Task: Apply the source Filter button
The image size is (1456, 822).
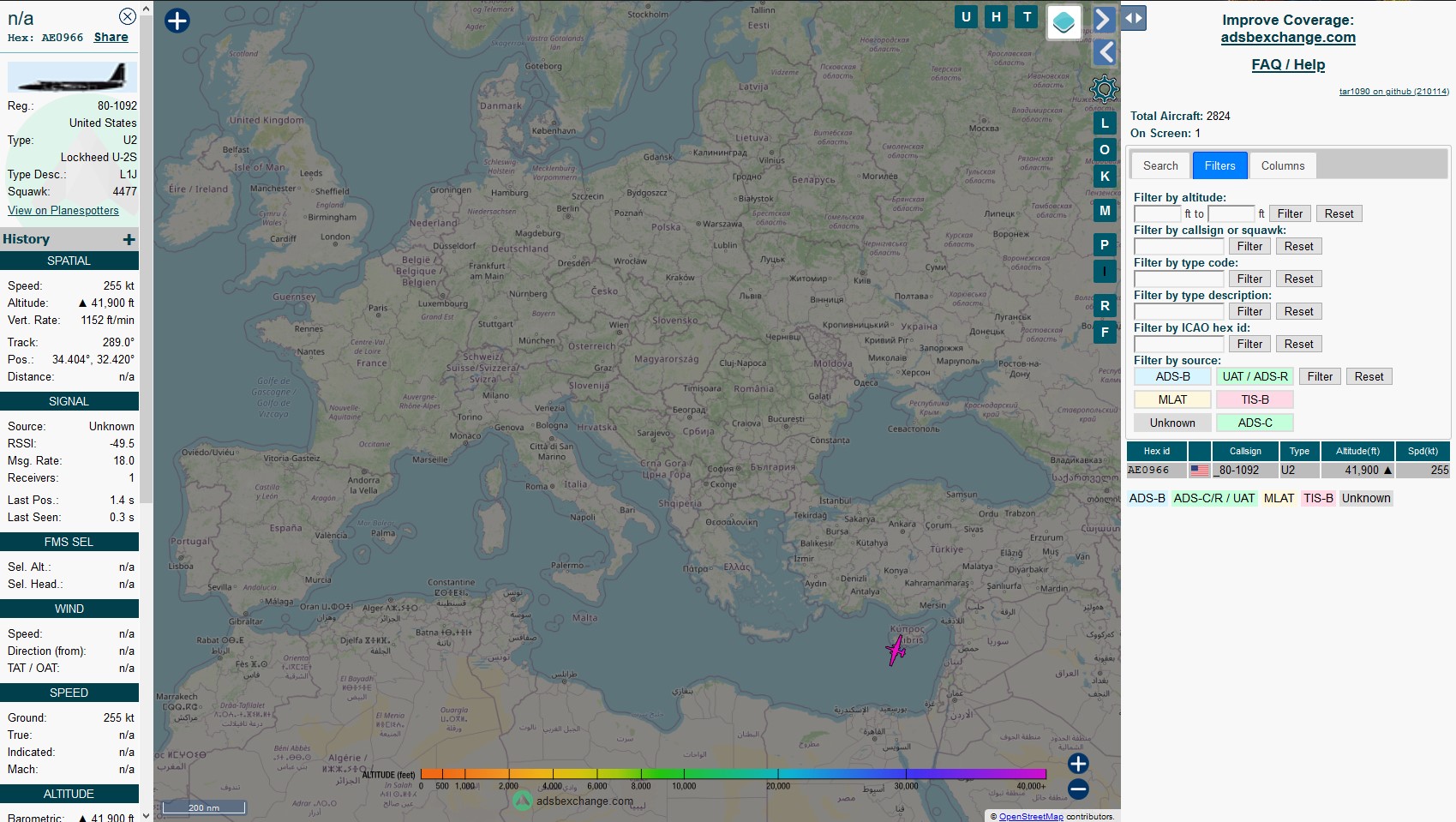Action: (x=1320, y=376)
